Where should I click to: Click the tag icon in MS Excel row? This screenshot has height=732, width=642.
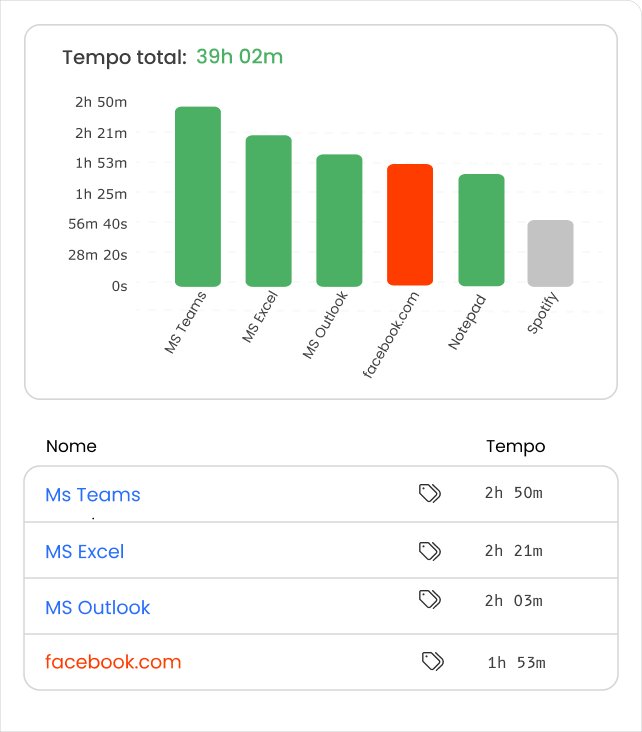coord(430,551)
